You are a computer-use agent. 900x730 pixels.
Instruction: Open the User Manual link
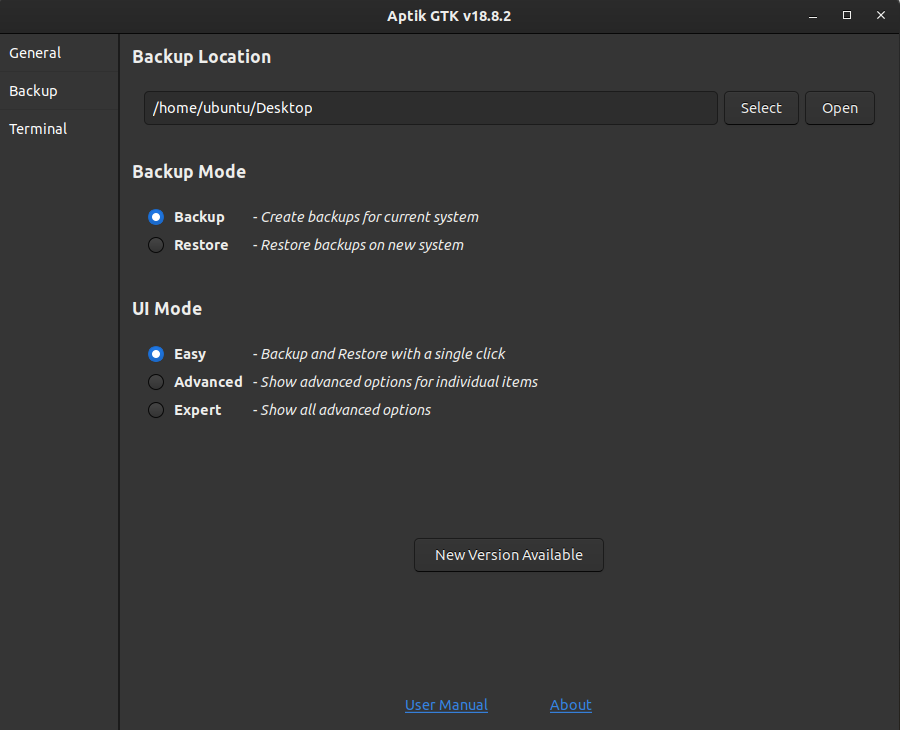click(446, 705)
